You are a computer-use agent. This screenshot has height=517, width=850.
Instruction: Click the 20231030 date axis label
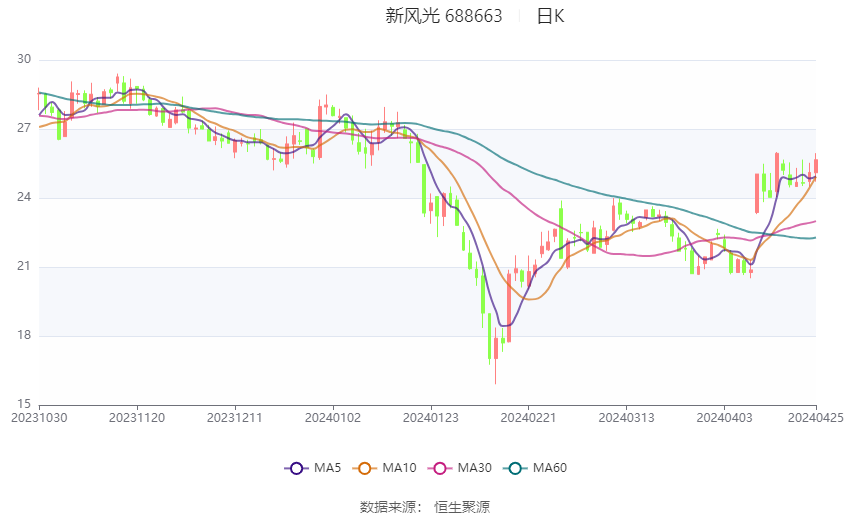39,418
